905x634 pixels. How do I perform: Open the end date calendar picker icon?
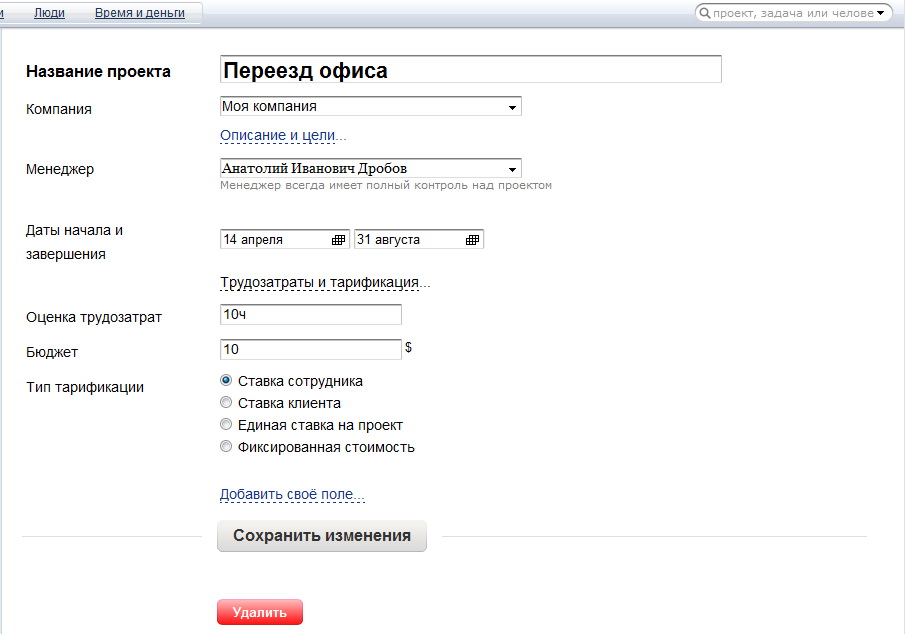coord(472,240)
